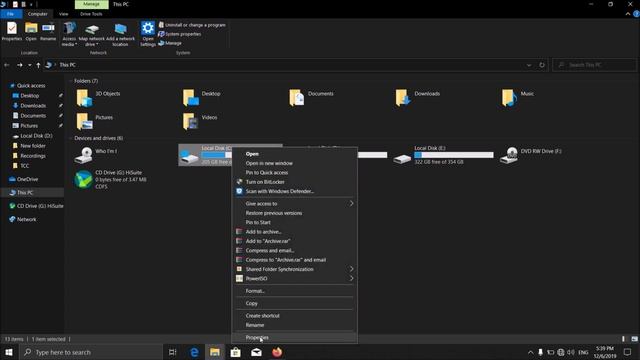Click Uninstall or change a program
This screenshot has height=360, width=640.
(x=192, y=25)
